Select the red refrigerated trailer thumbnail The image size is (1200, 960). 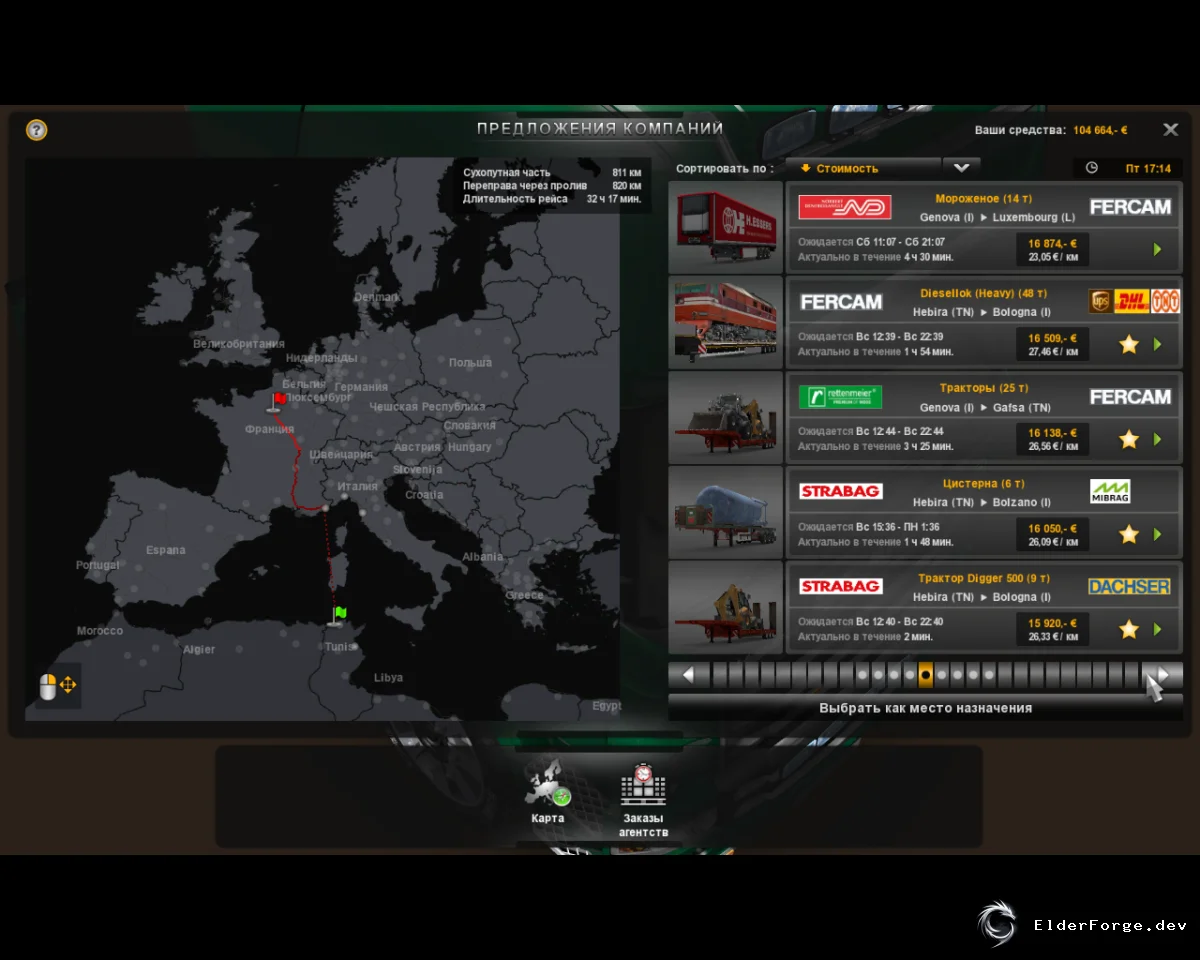[x=725, y=227]
